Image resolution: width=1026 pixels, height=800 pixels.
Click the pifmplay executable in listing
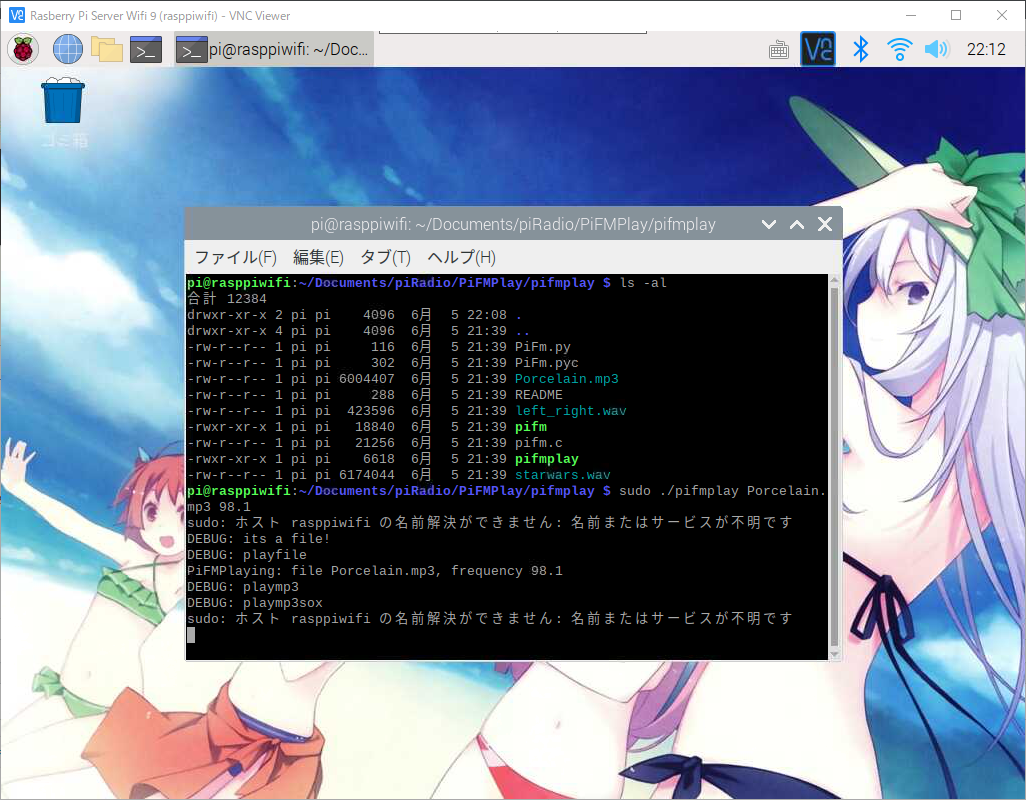[x=547, y=459]
